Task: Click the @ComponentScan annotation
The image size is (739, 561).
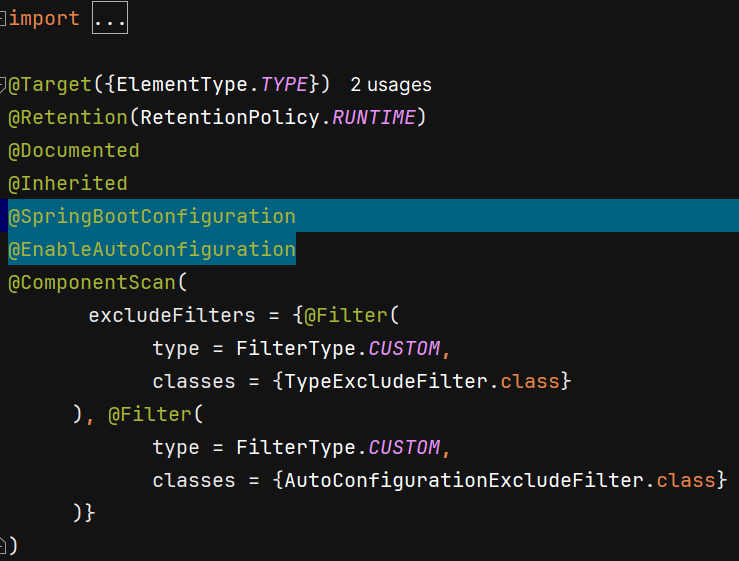Action: 92,282
